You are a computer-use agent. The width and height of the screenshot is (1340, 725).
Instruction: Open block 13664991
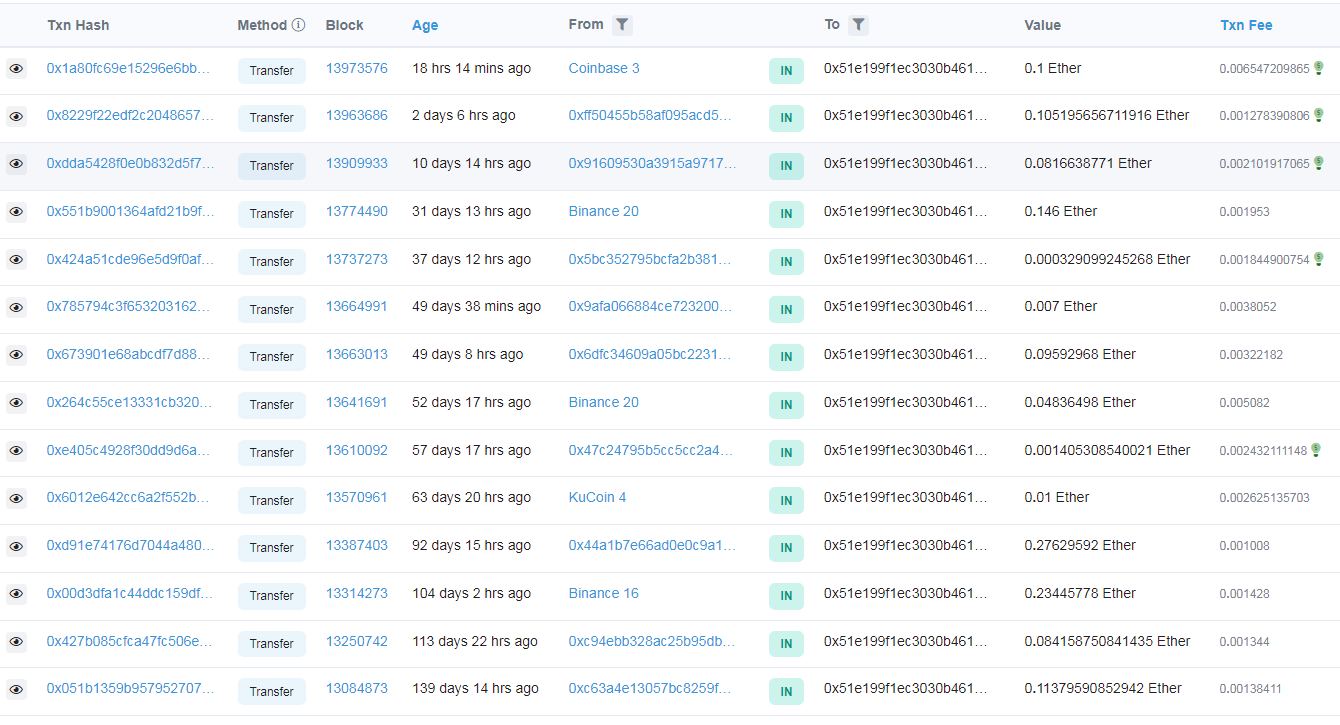click(357, 306)
